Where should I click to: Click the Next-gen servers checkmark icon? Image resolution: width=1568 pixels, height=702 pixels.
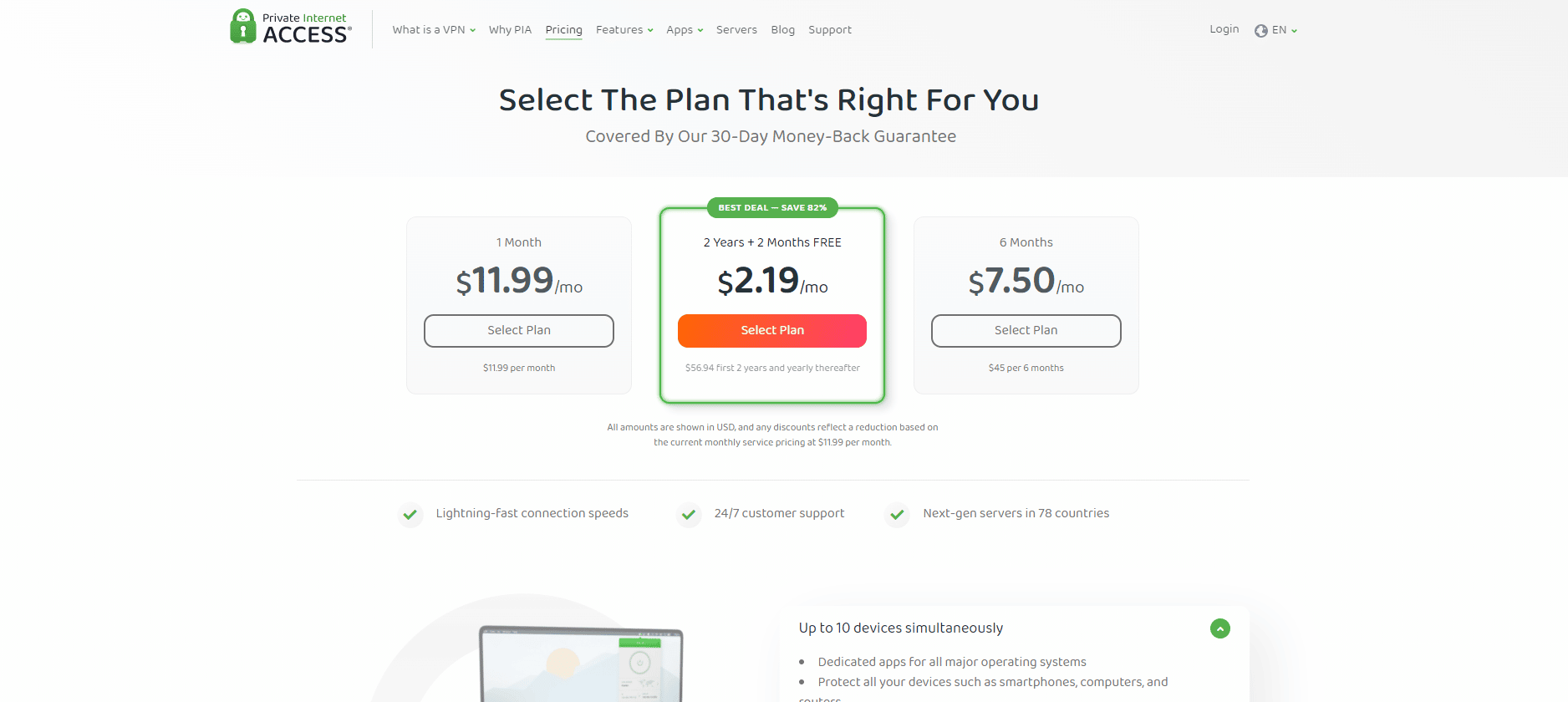point(897,514)
